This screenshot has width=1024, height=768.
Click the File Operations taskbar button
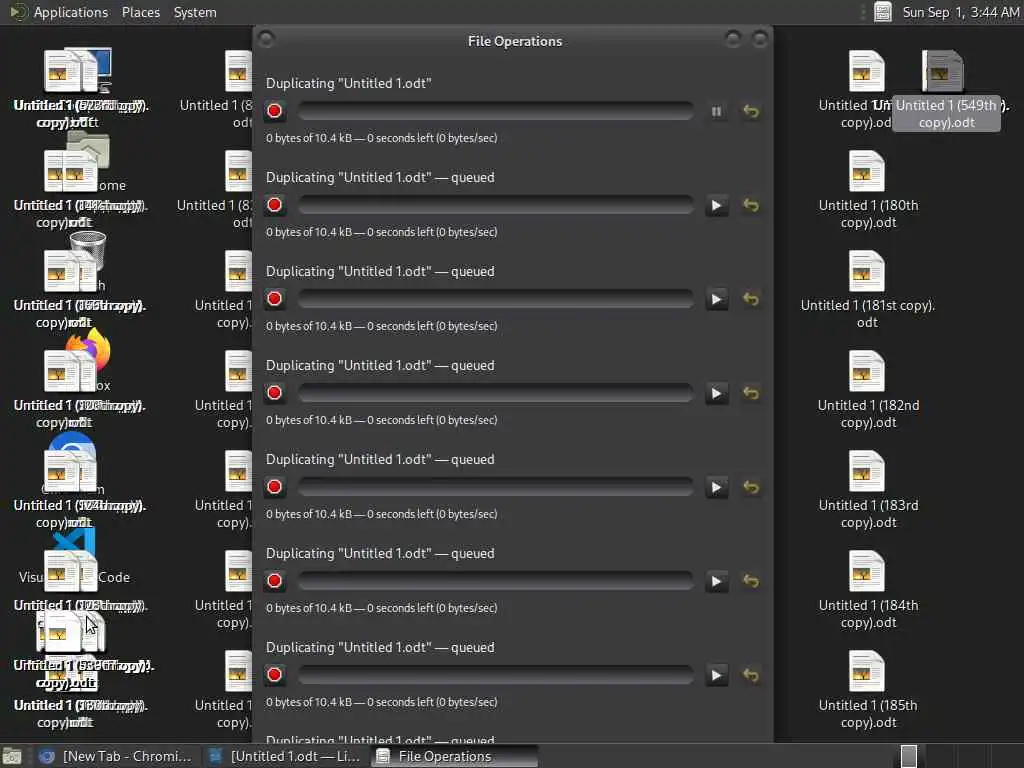(x=455, y=756)
